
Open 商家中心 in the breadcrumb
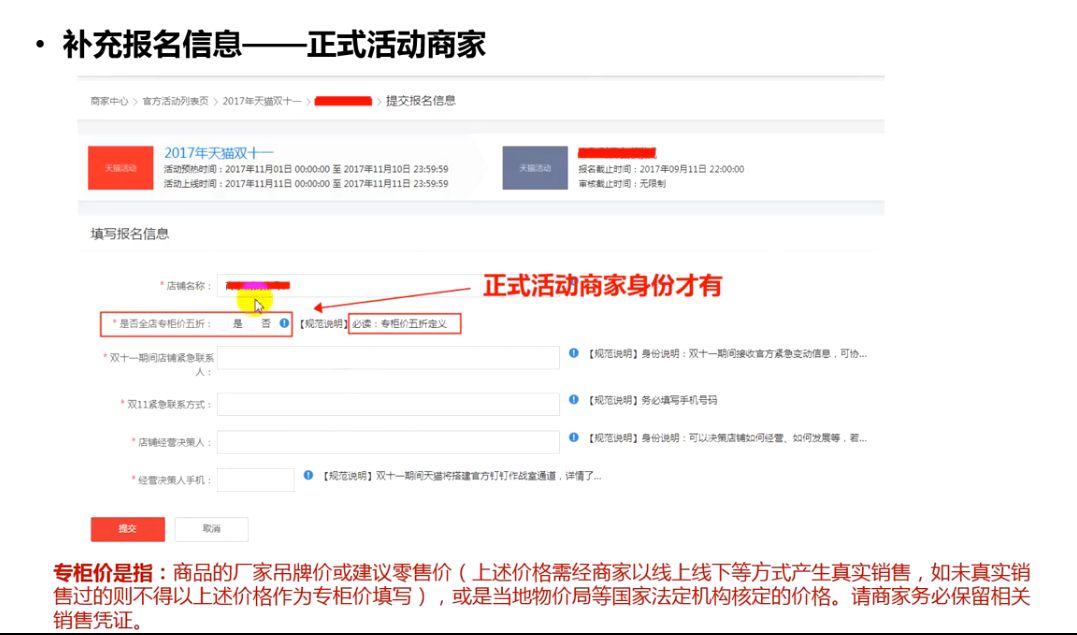point(109,101)
